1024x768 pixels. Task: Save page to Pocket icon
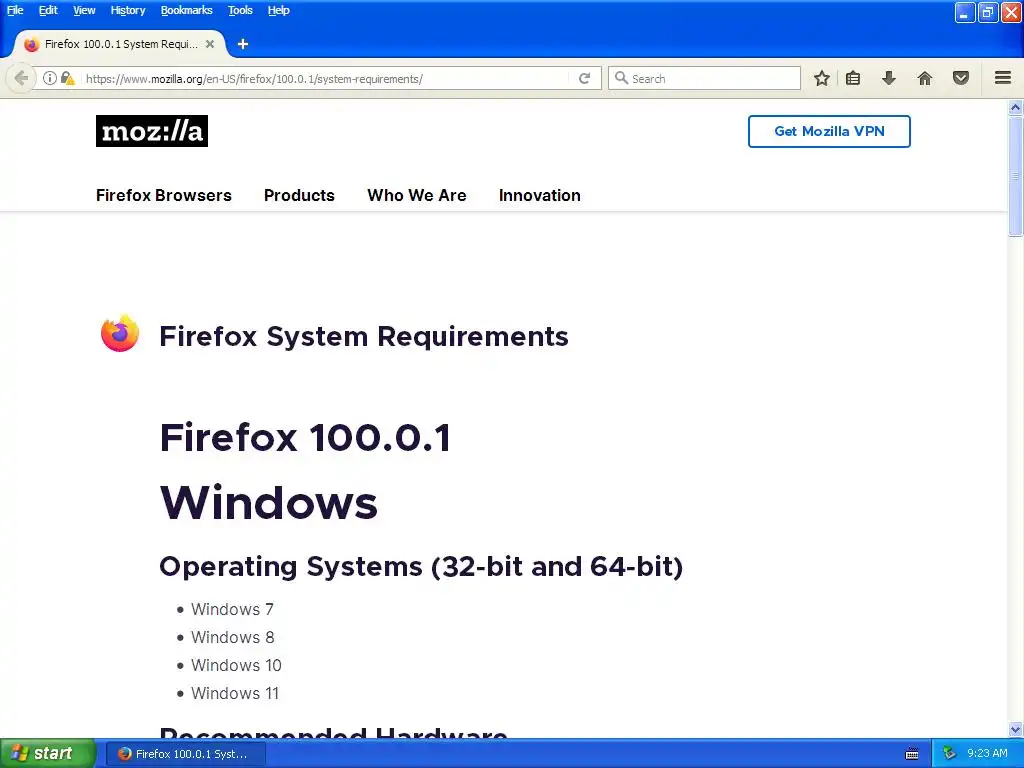click(x=961, y=78)
